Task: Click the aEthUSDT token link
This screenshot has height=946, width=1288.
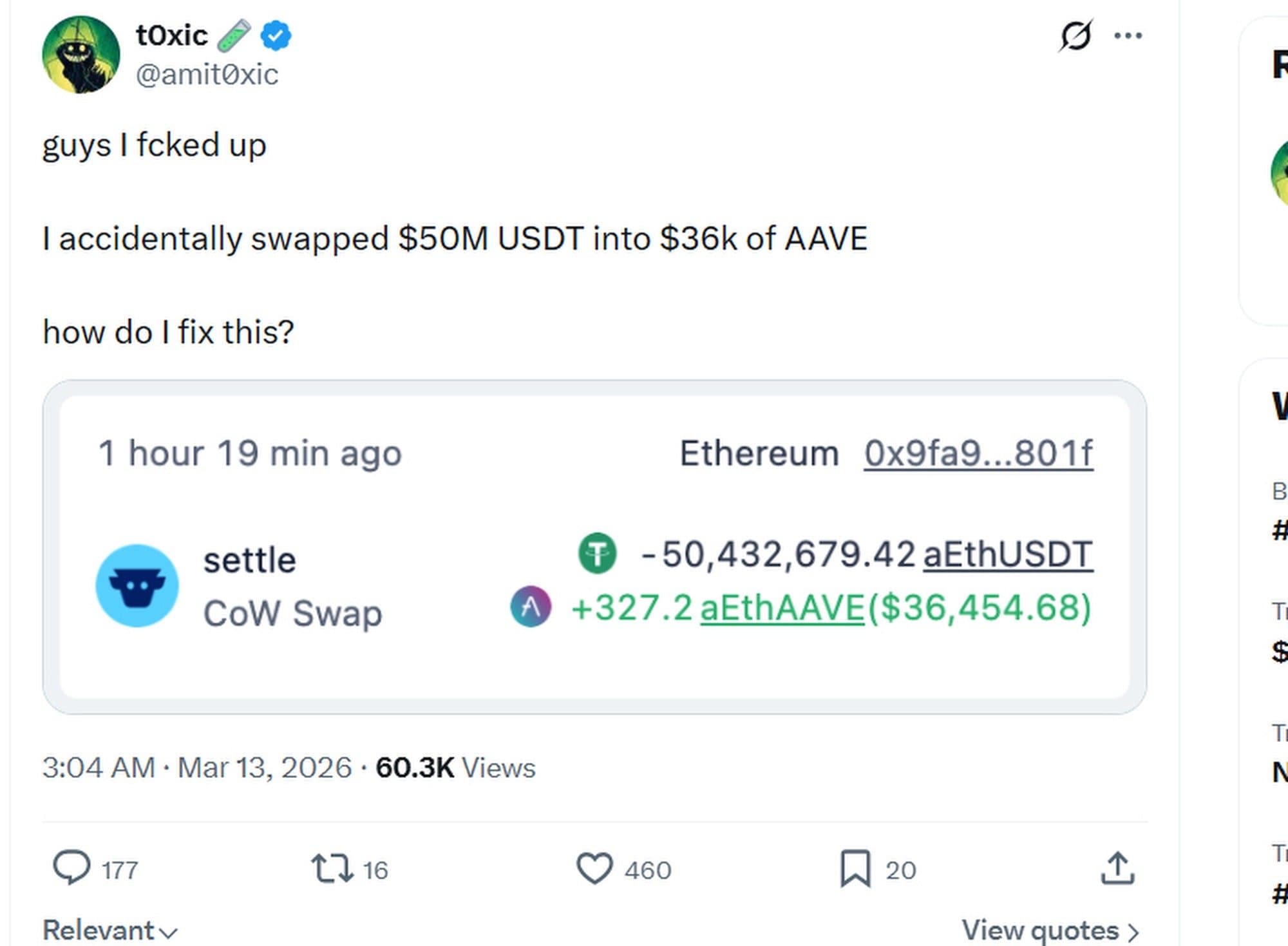Action: coord(1010,553)
